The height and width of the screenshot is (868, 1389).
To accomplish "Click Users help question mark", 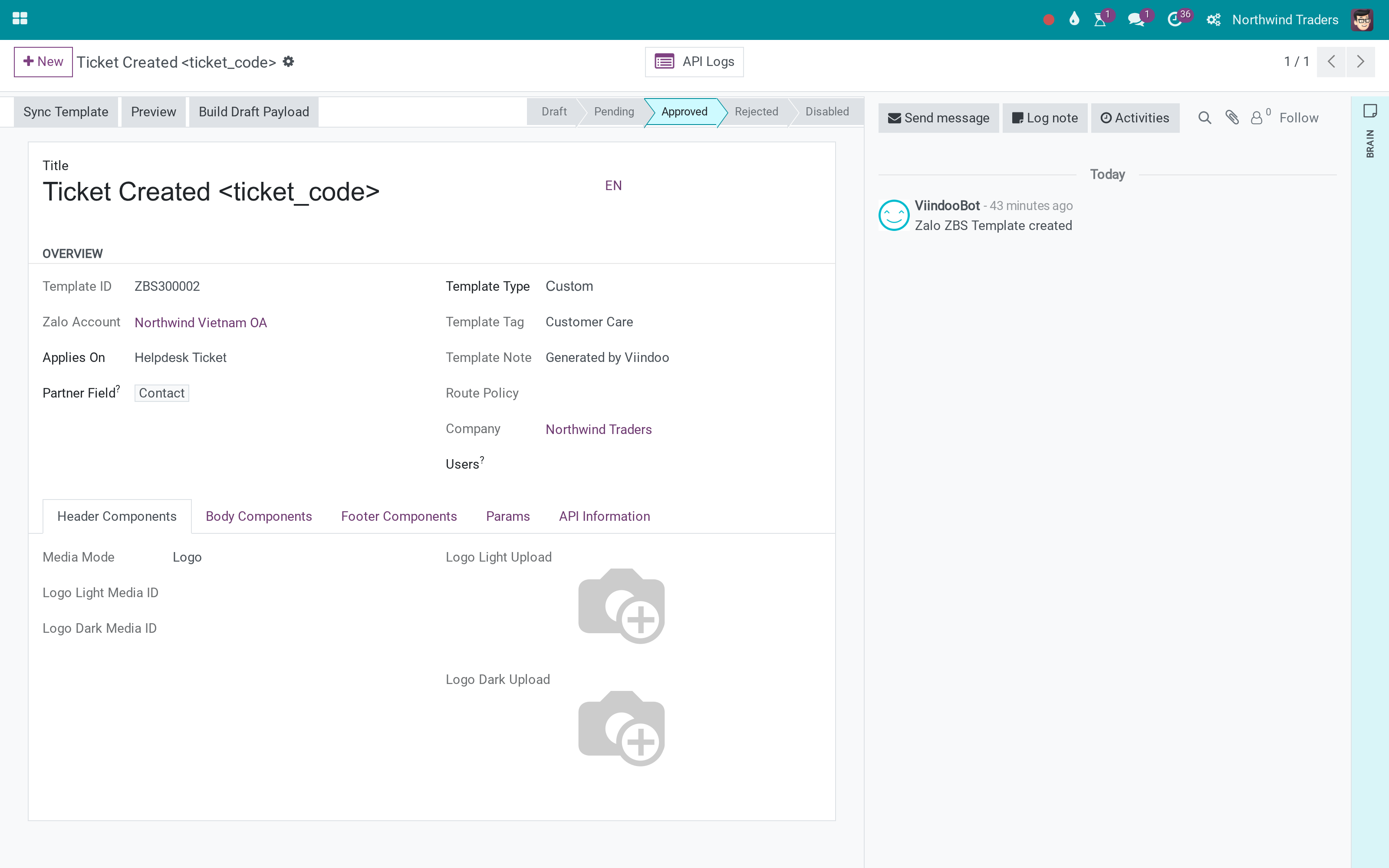I will pos(481,460).
